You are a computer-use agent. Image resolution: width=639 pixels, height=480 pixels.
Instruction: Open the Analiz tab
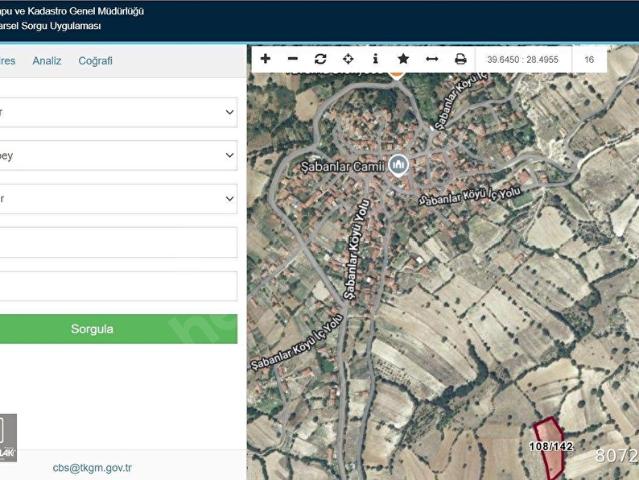(x=46, y=61)
